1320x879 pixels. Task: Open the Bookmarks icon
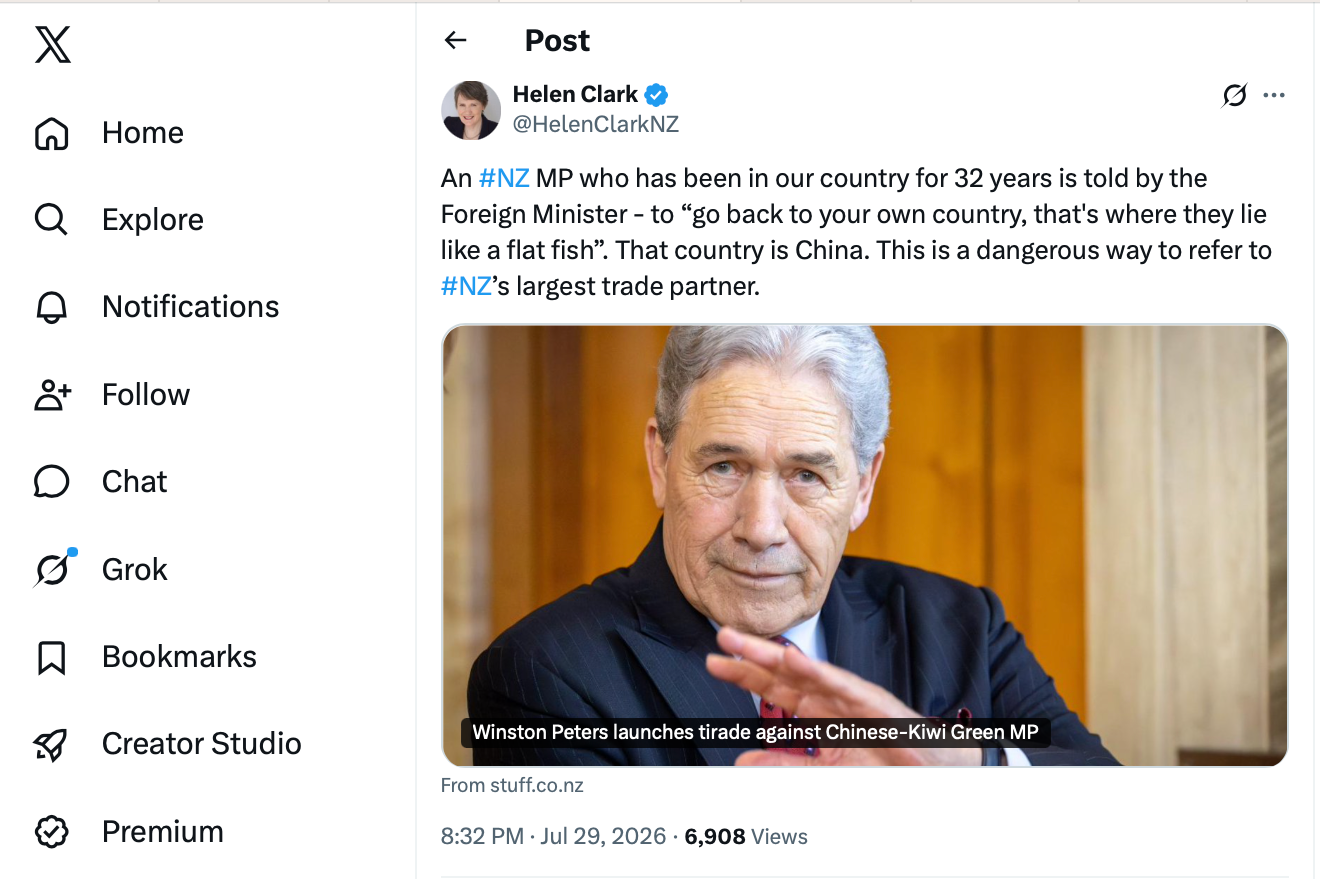coord(52,657)
